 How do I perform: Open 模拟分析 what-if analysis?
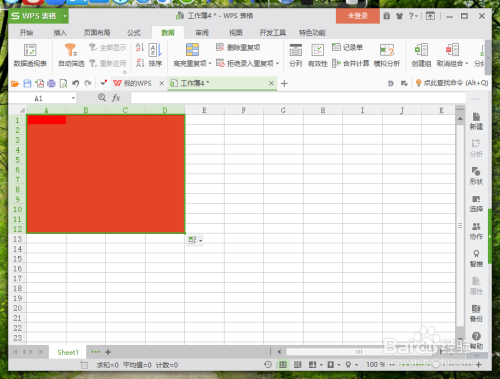tap(387, 55)
